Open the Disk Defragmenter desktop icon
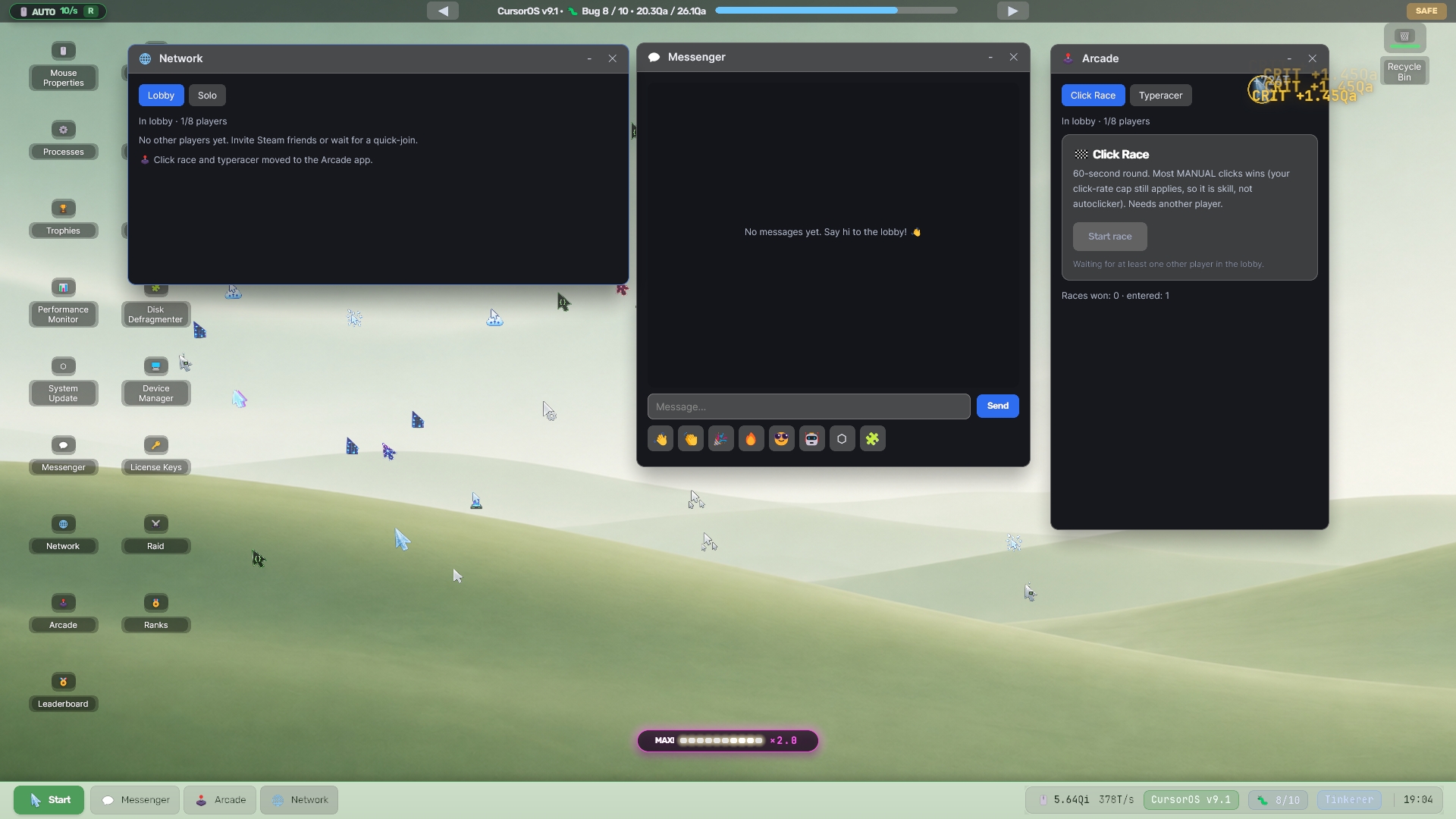 (156, 307)
